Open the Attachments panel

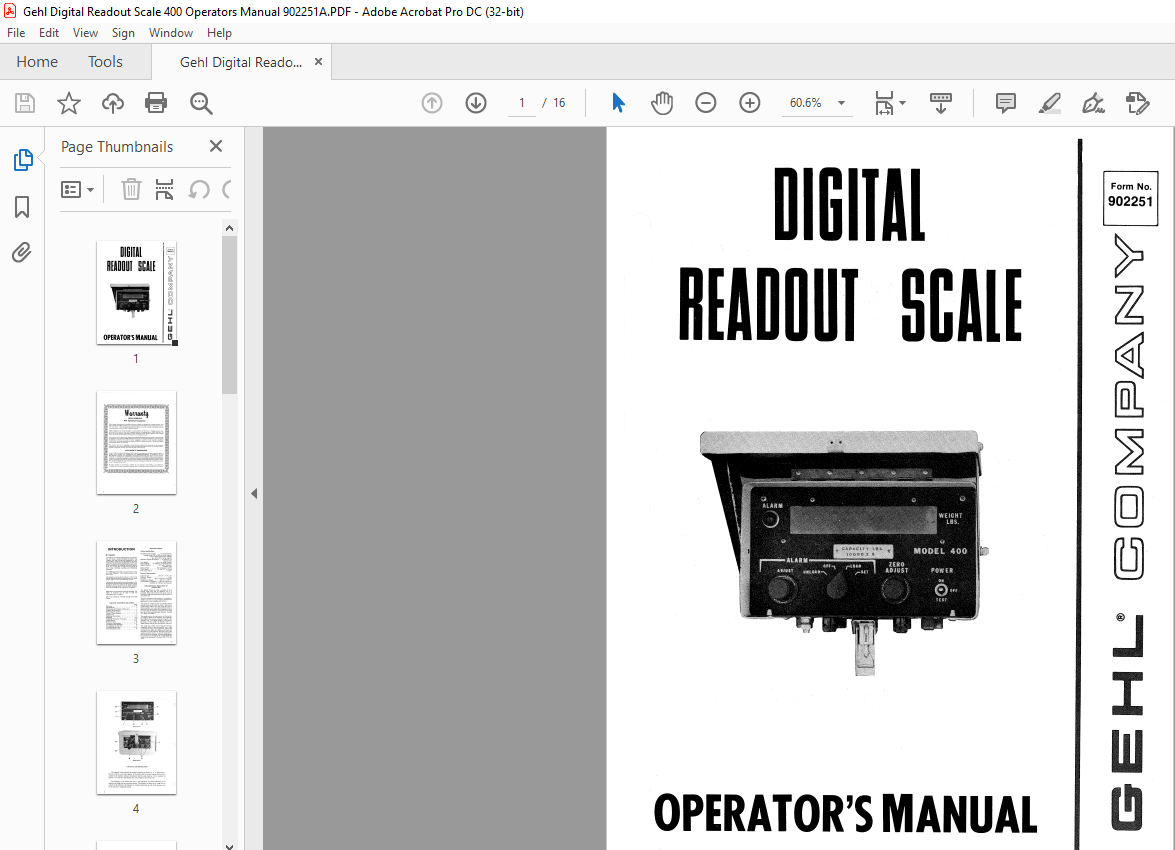tap(22, 252)
